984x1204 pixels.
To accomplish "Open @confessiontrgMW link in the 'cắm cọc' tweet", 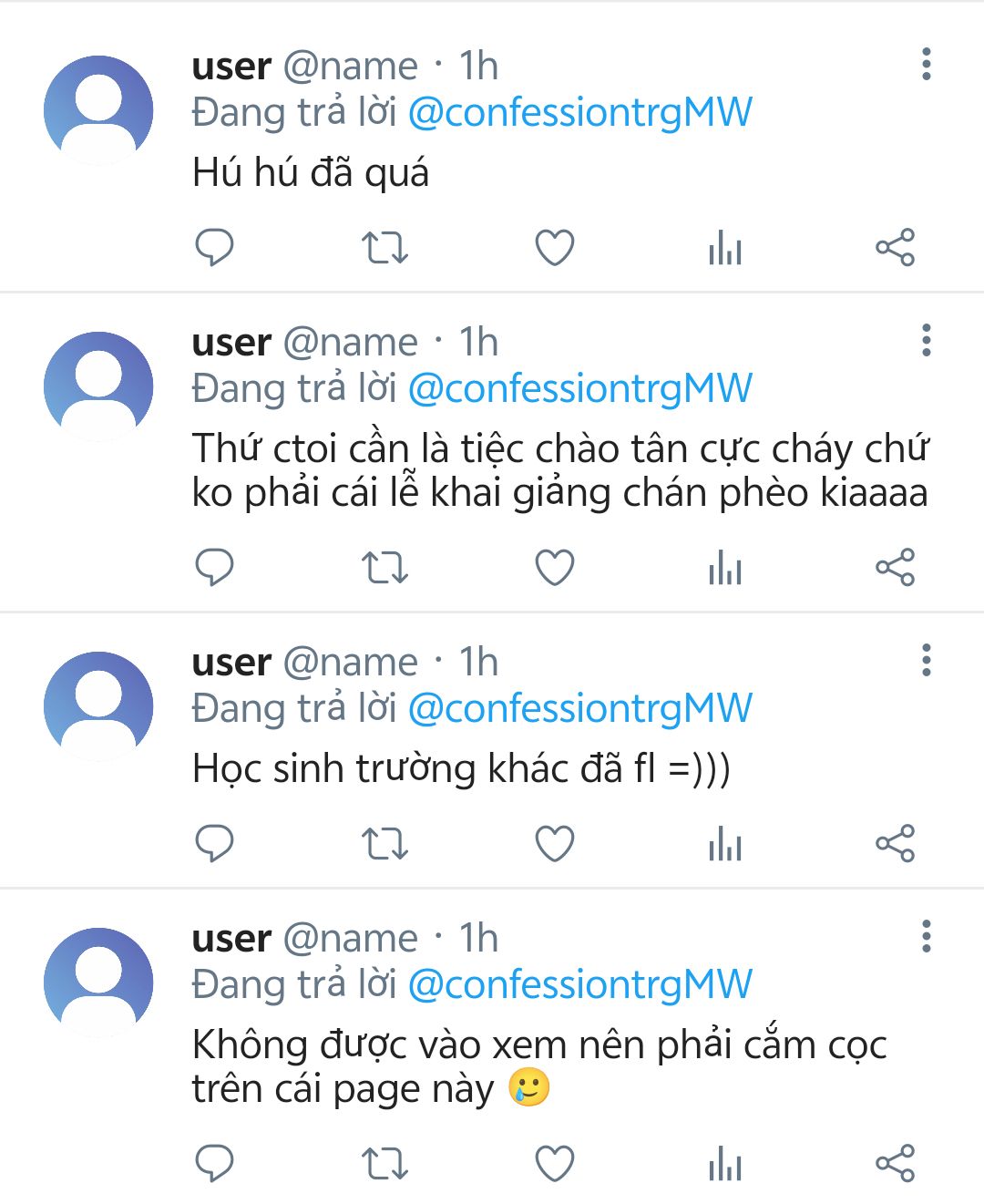I will pyautogui.click(x=580, y=985).
